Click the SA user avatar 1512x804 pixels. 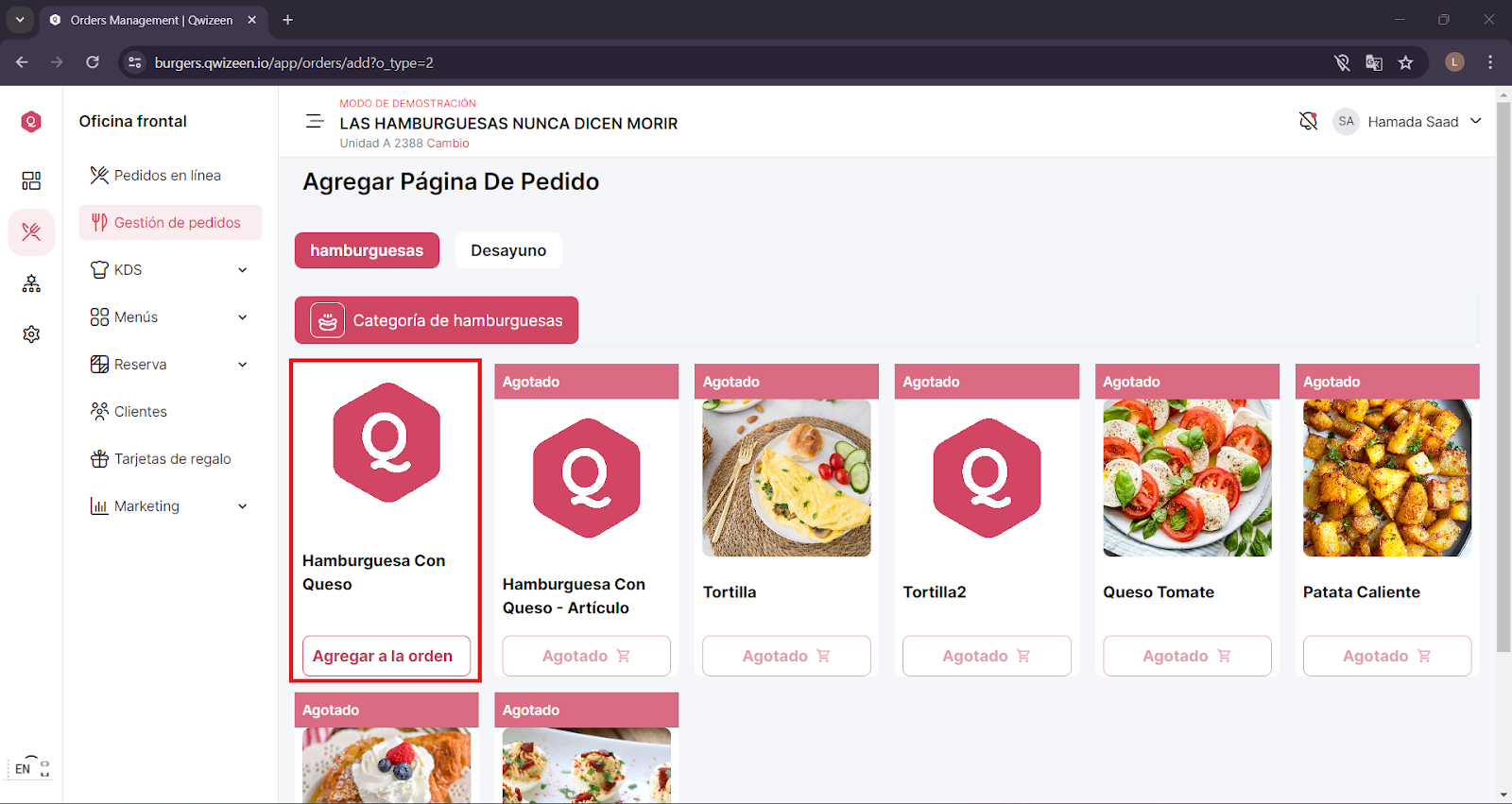point(1346,121)
